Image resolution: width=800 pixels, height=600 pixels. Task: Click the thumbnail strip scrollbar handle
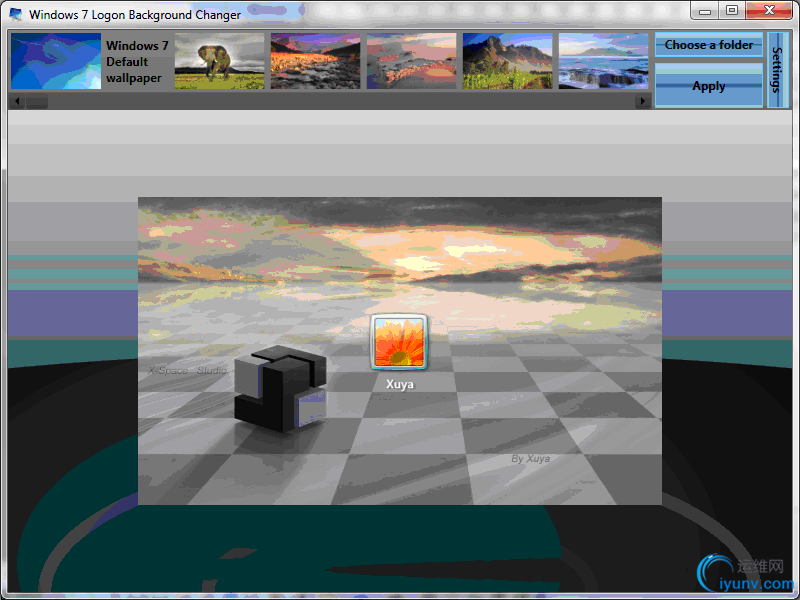(x=37, y=101)
